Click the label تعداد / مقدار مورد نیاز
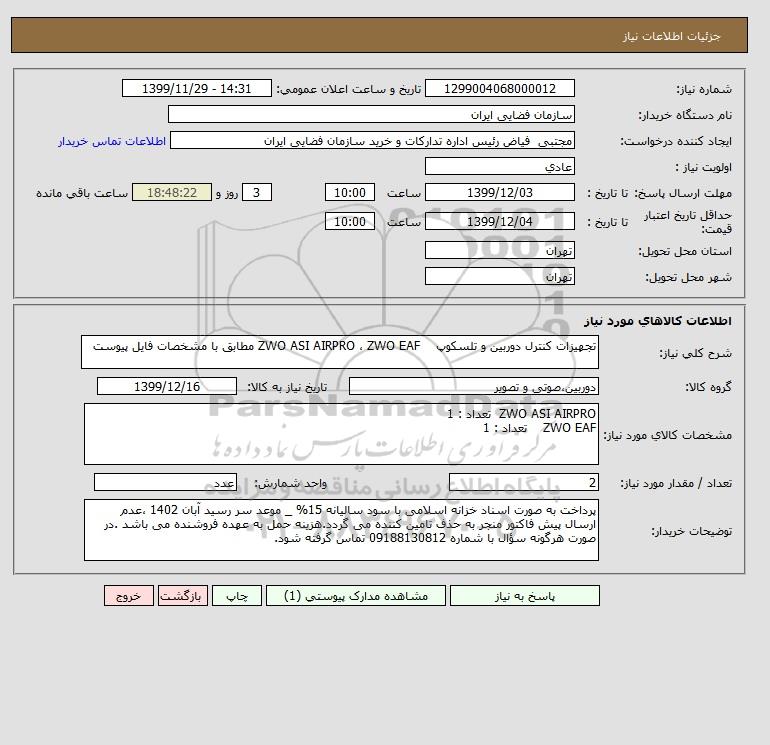Screen dimensions: 770x745 [676, 483]
